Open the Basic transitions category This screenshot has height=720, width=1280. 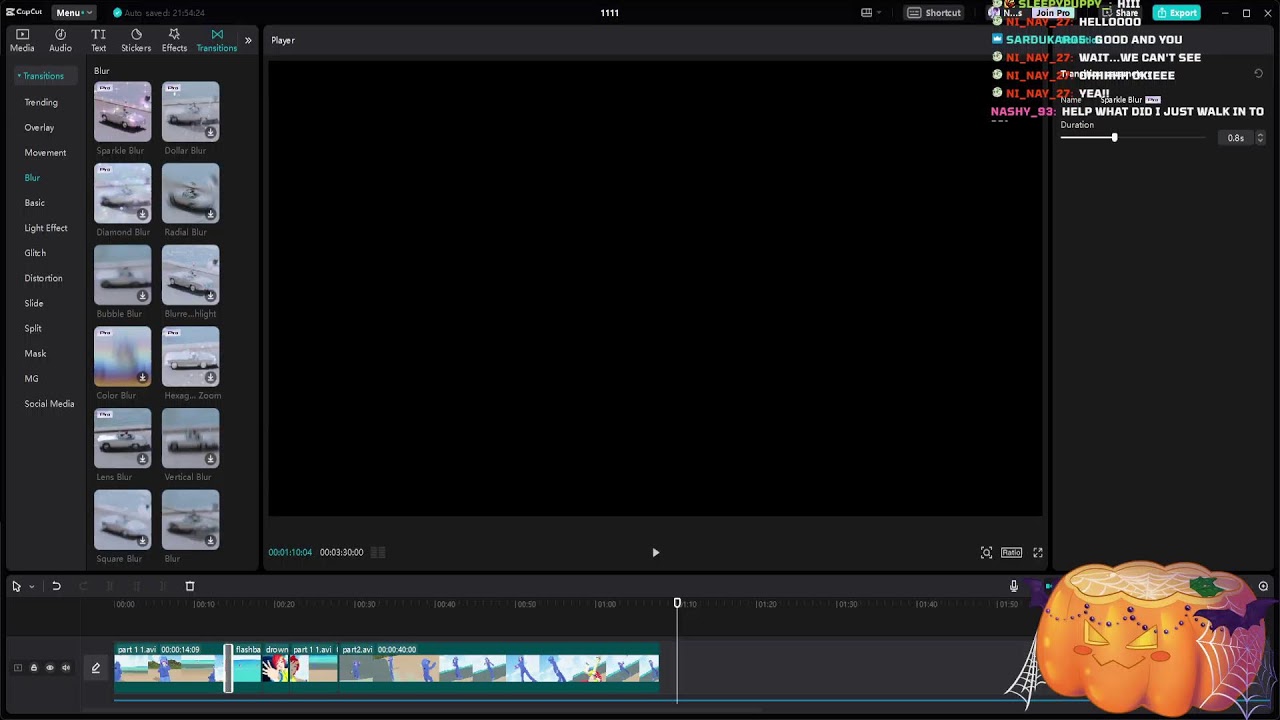coord(34,202)
